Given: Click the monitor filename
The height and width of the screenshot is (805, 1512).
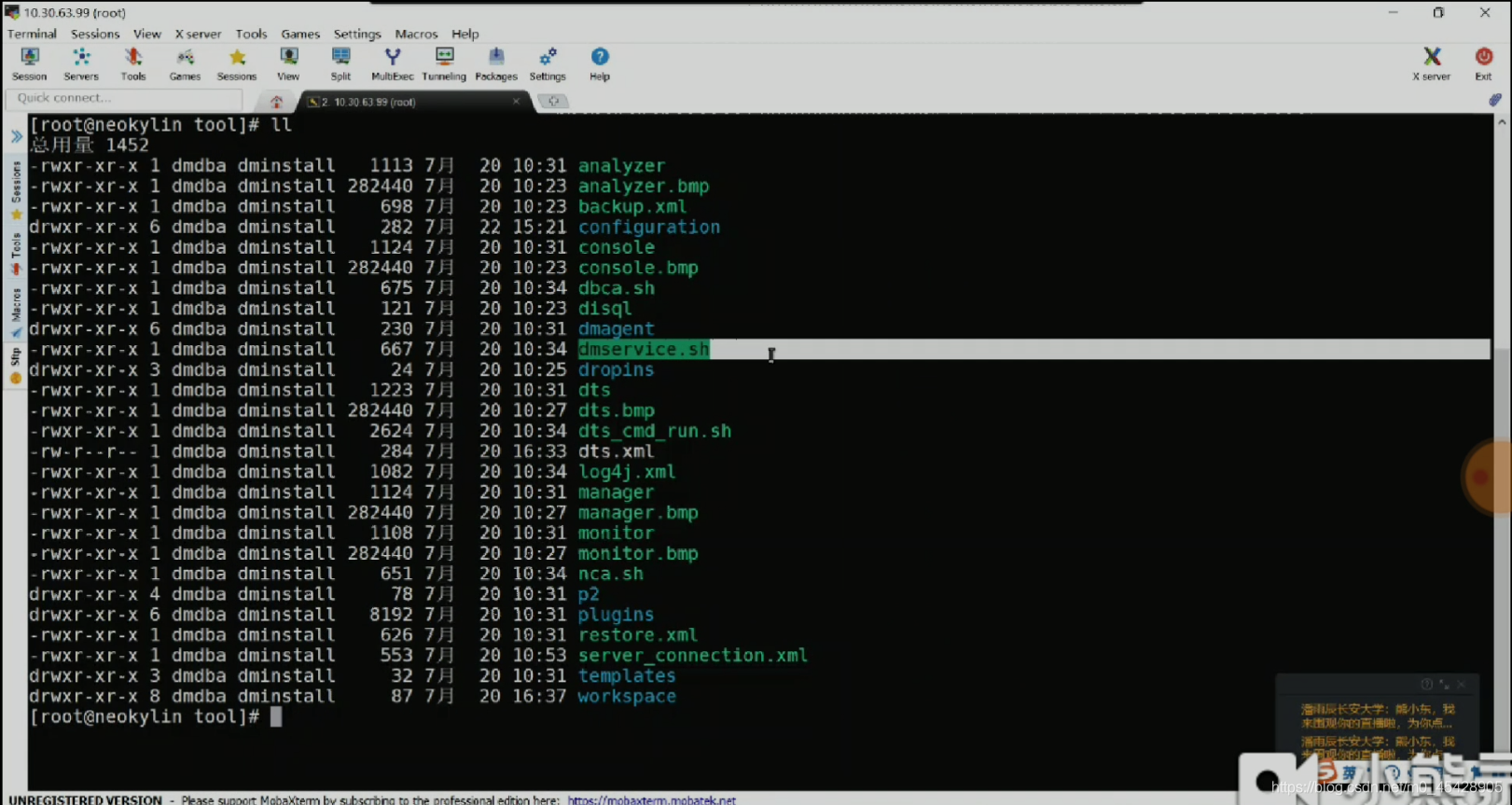Looking at the screenshot, I should point(616,533).
